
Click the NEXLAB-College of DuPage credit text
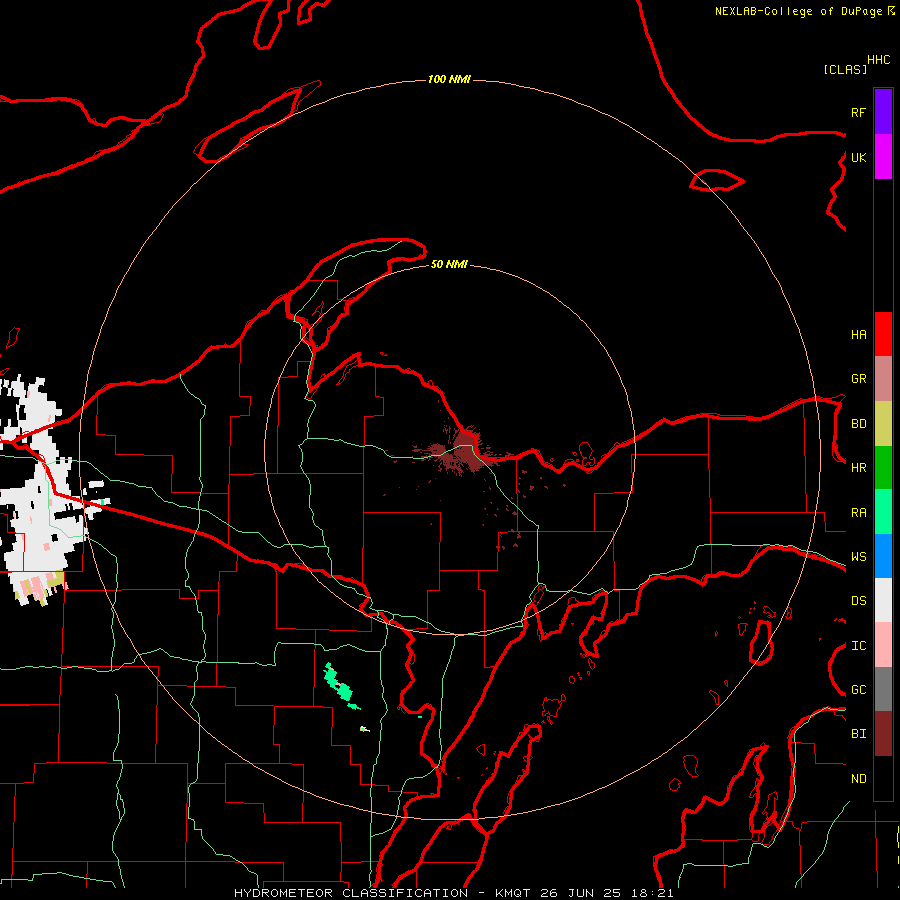[x=798, y=11]
